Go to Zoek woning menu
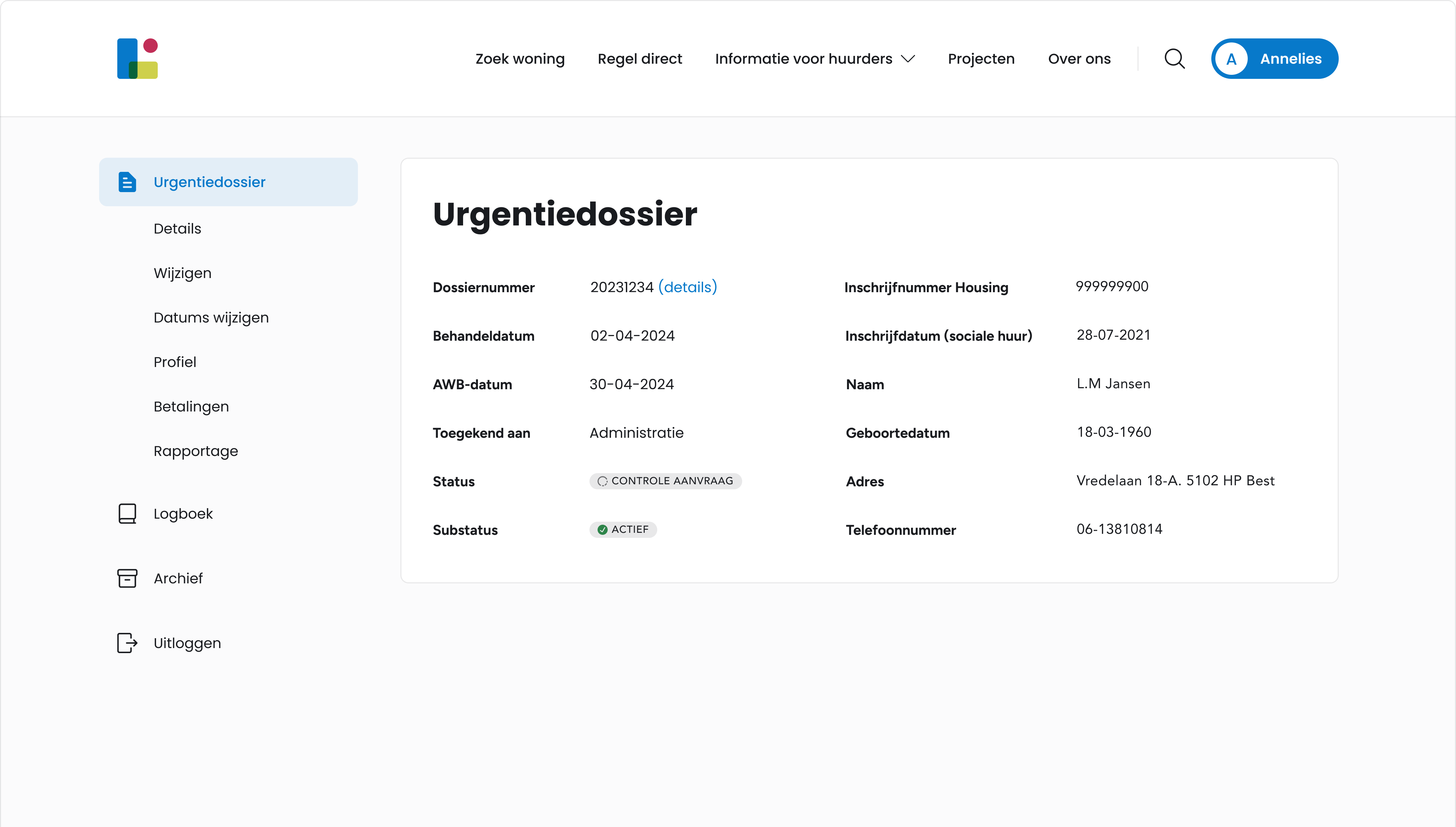 520,59
